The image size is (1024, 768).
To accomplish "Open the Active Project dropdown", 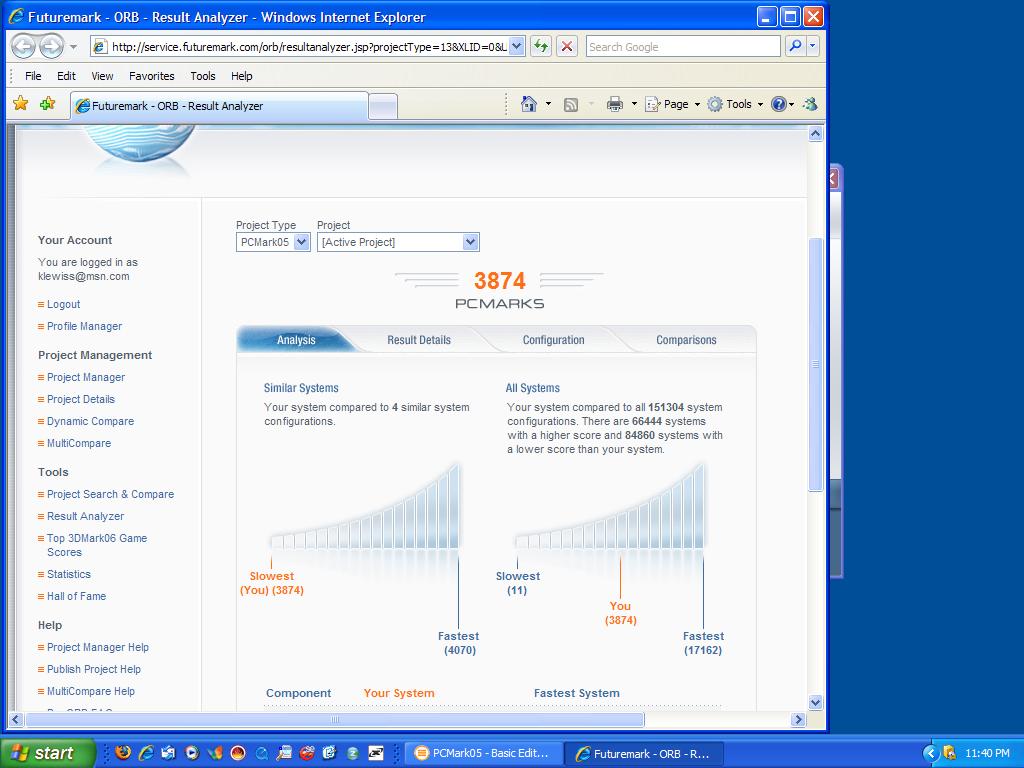I will [x=398, y=242].
